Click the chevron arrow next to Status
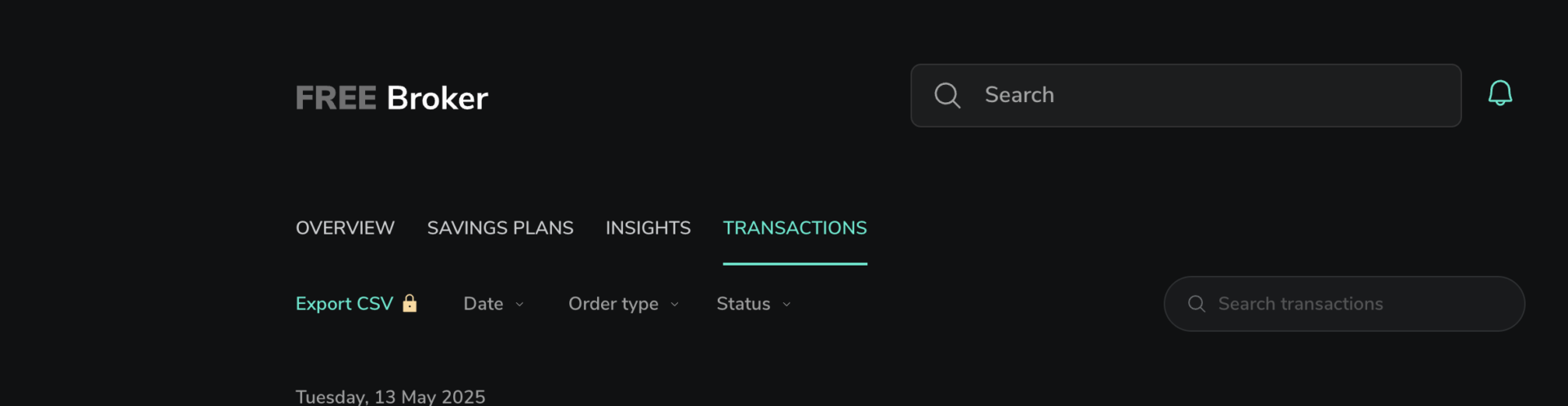 pyautogui.click(x=786, y=305)
